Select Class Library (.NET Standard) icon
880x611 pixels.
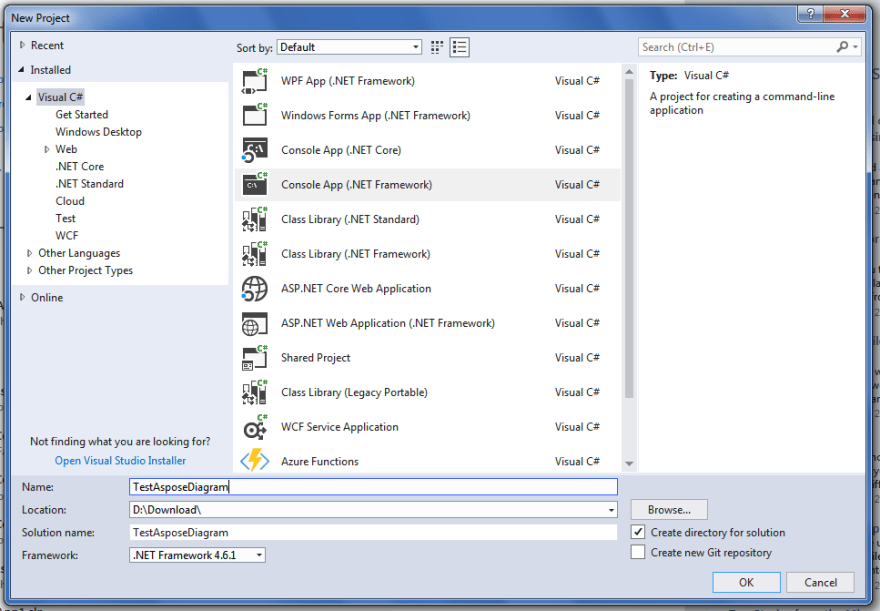point(255,219)
